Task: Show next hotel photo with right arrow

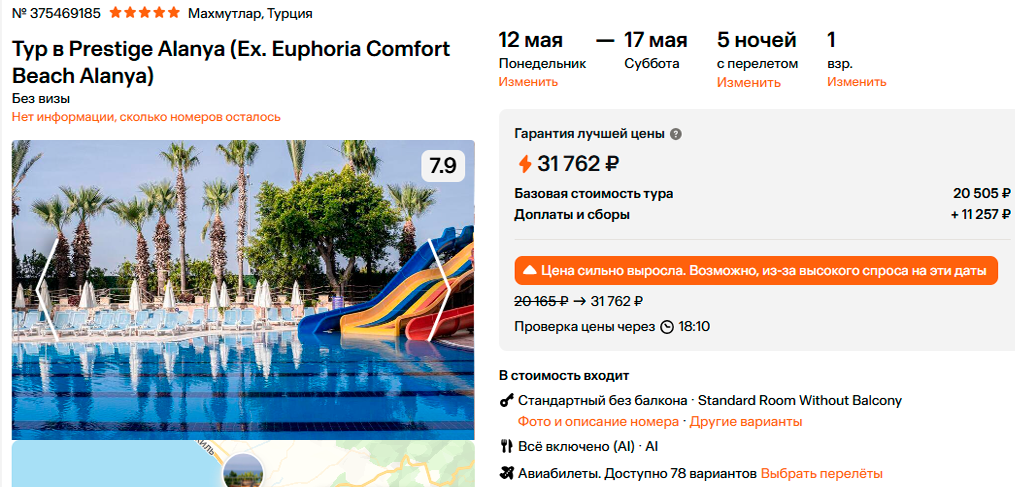Action: (440, 289)
